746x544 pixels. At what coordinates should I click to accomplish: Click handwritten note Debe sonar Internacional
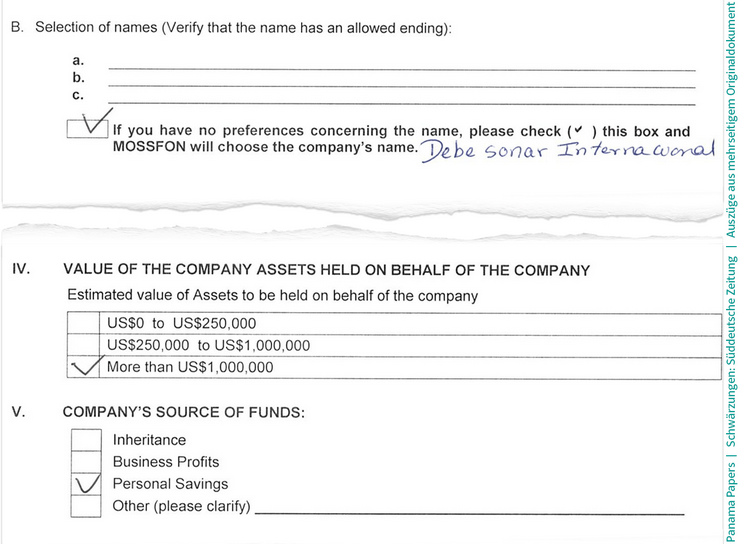tap(568, 150)
